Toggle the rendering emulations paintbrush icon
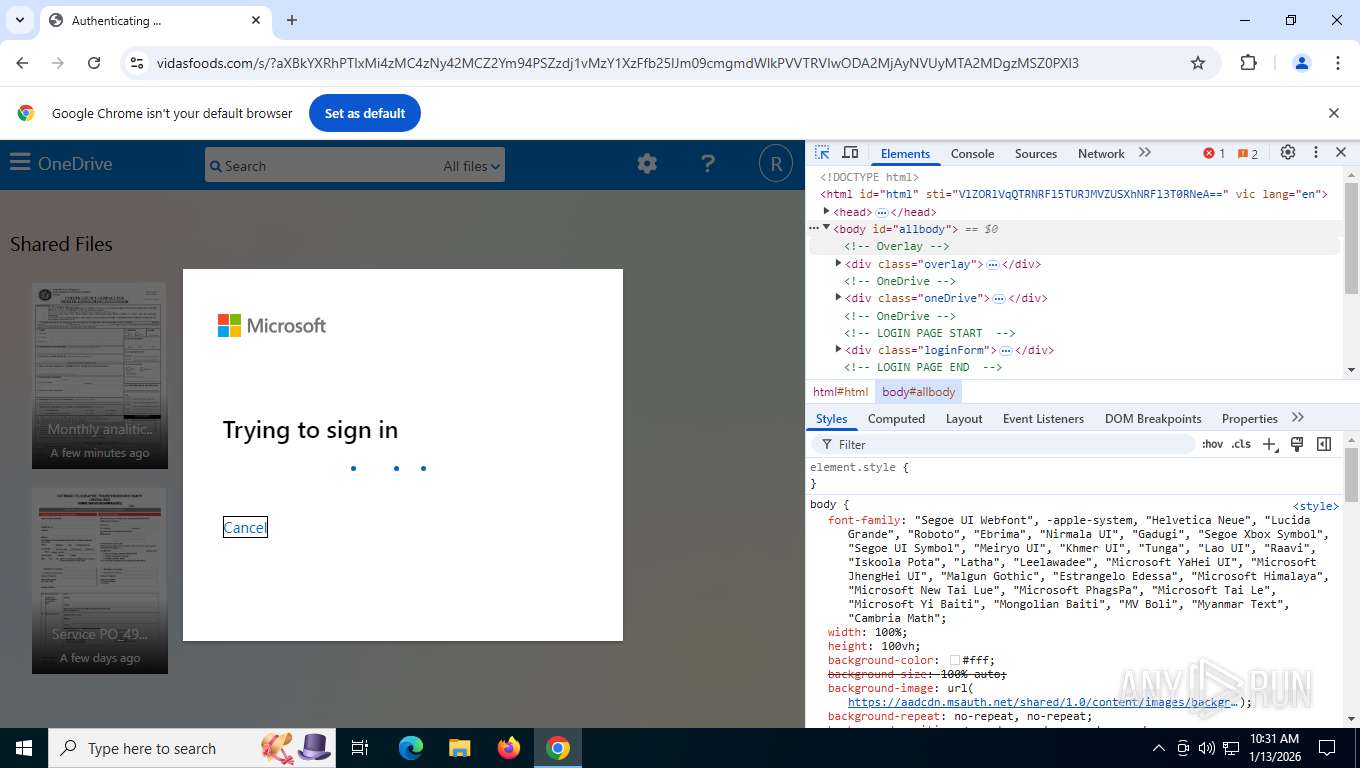This screenshot has height=768, width=1360. tap(1297, 444)
